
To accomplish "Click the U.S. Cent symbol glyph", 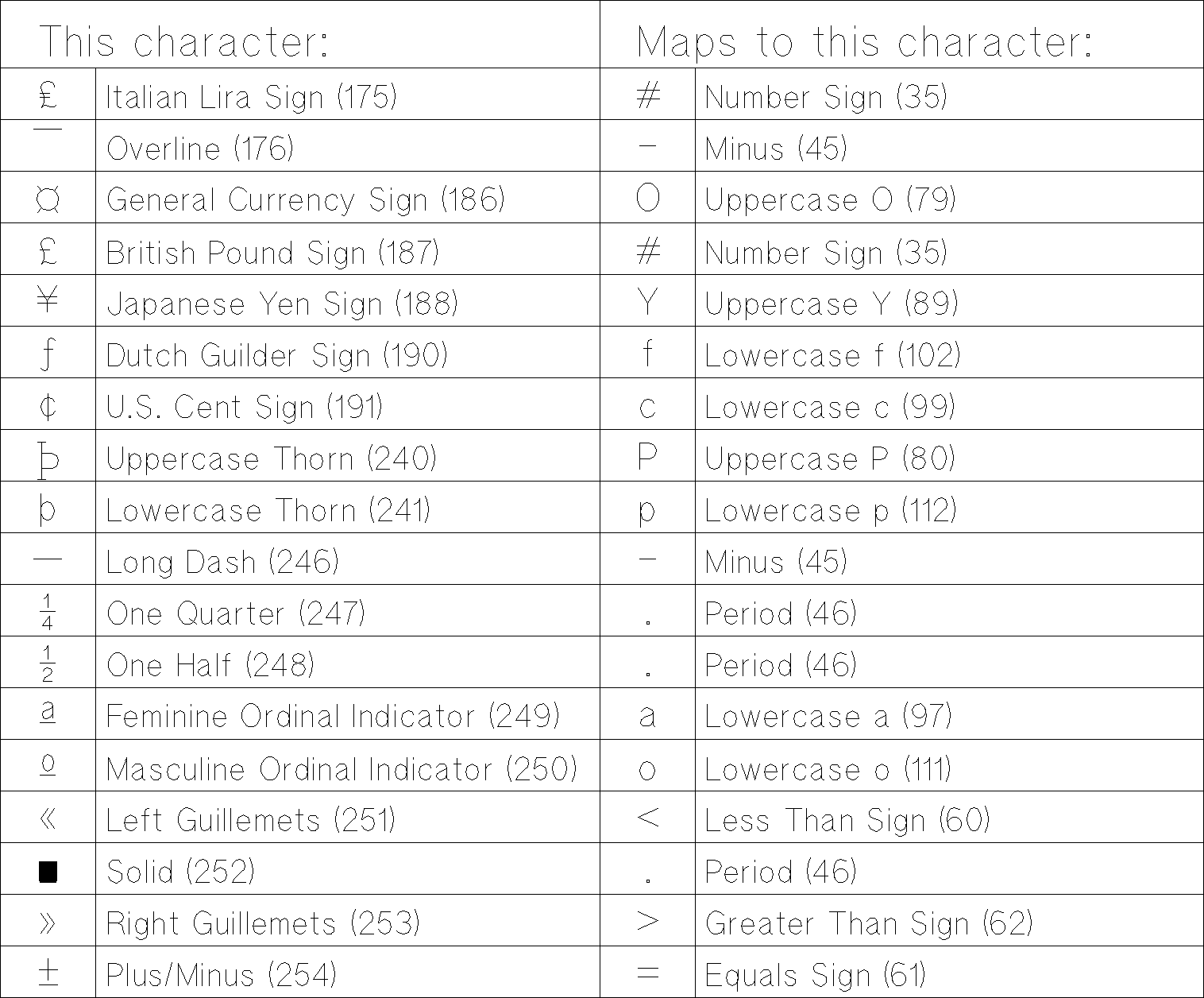I will [x=48, y=407].
